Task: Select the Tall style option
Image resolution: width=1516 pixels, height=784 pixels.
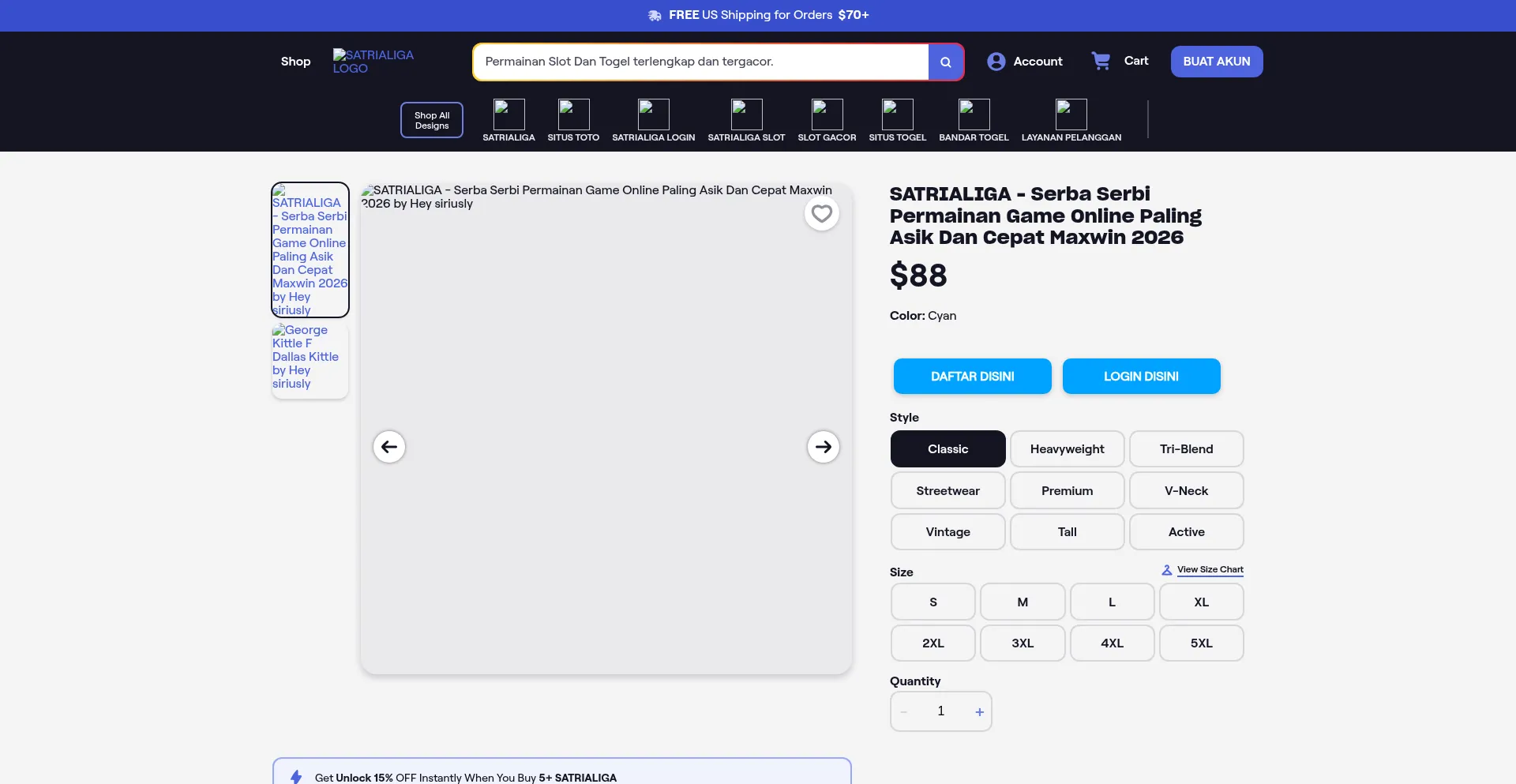Action: tap(1068, 532)
